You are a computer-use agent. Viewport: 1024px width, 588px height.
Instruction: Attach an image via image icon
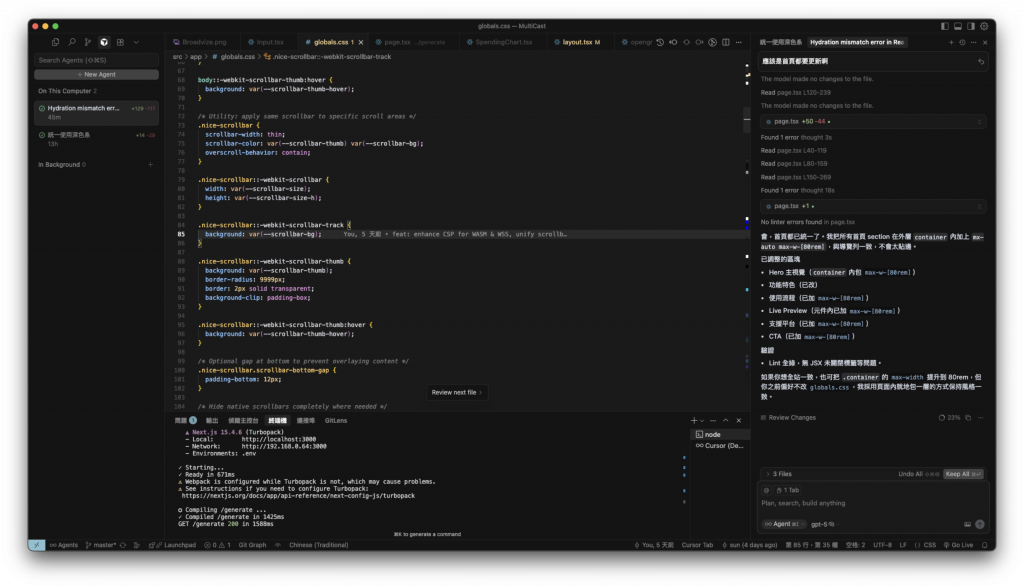967,524
